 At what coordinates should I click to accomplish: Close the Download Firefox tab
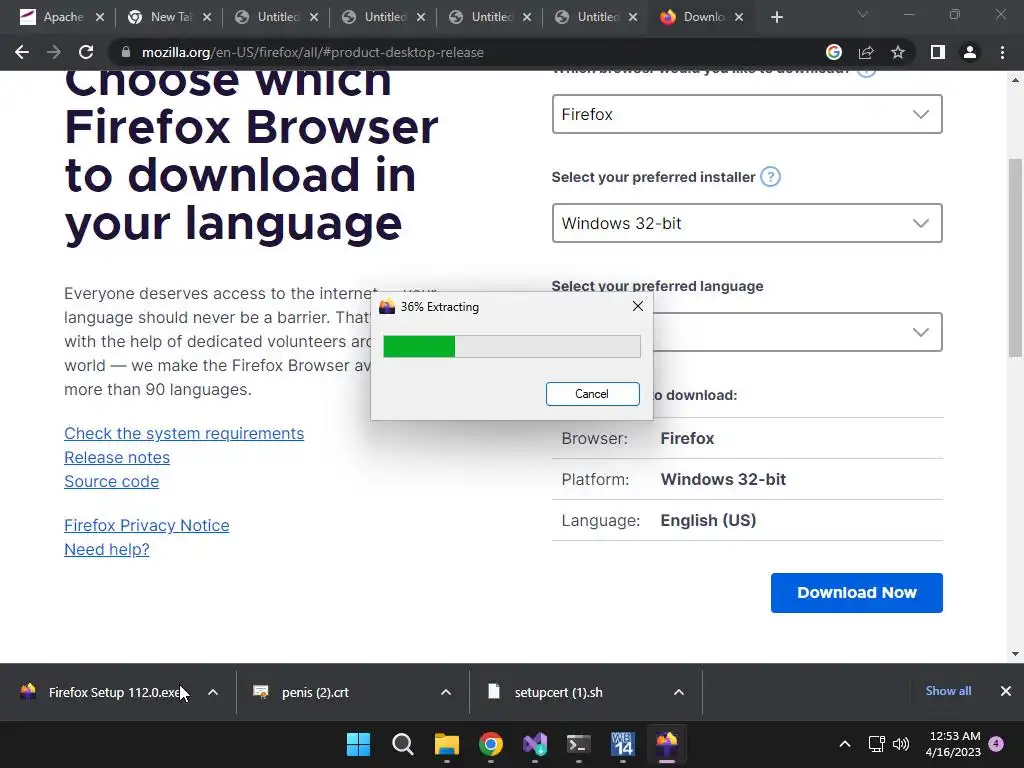(739, 18)
